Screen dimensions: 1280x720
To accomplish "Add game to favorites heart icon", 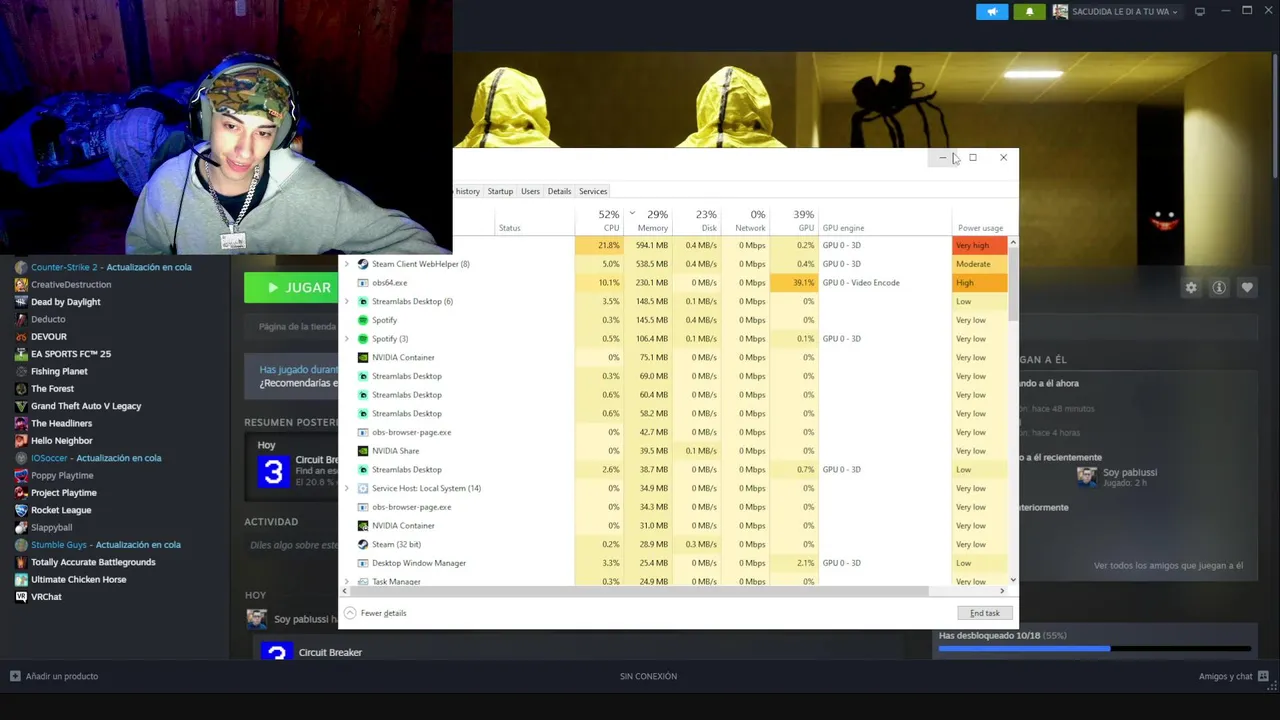I will (1247, 287).
